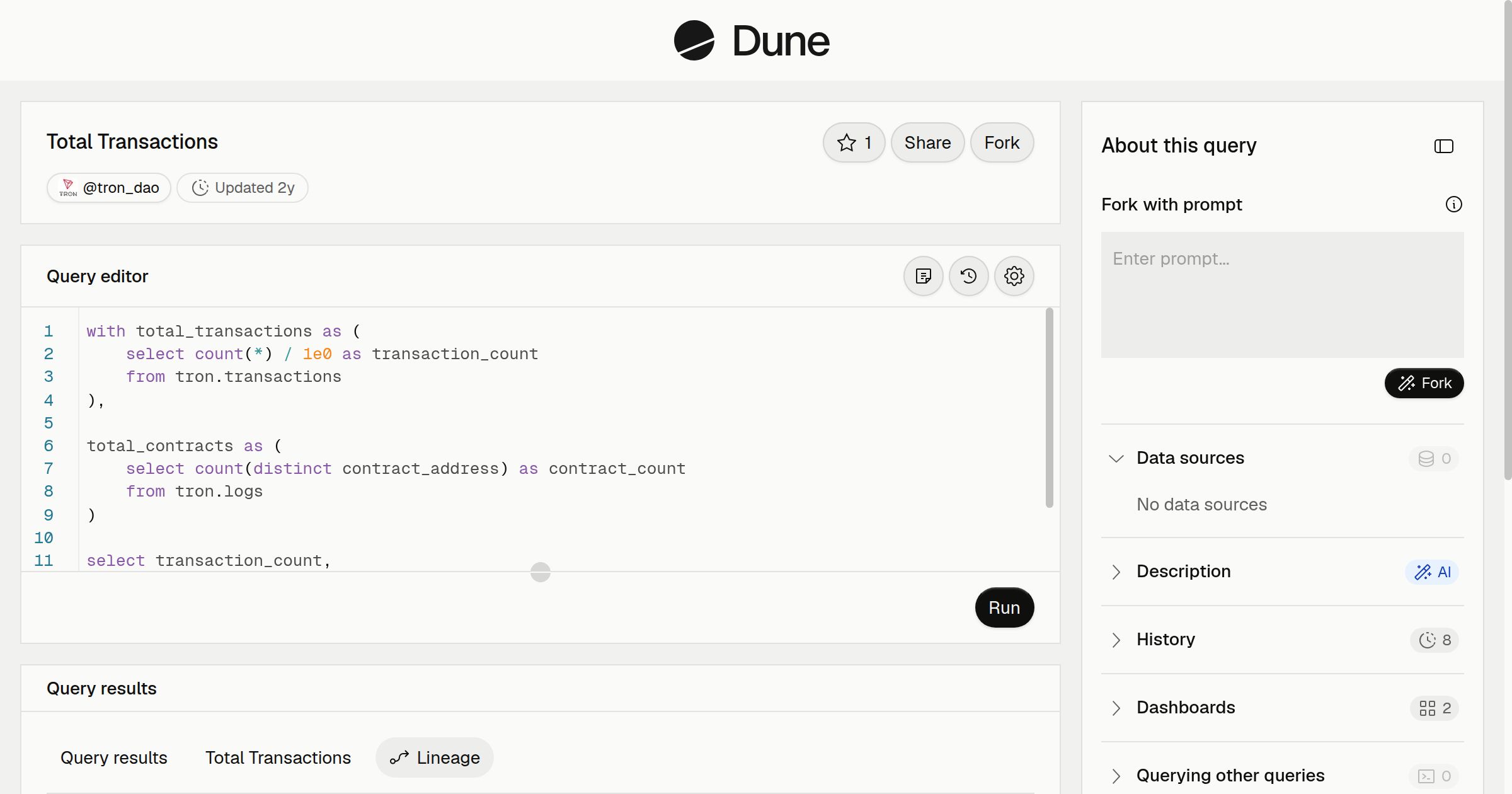Viewport: 1512px width, 794px height.
Task: Click the query editor vertical scrollbar
Action: [x=1050, y=407]
